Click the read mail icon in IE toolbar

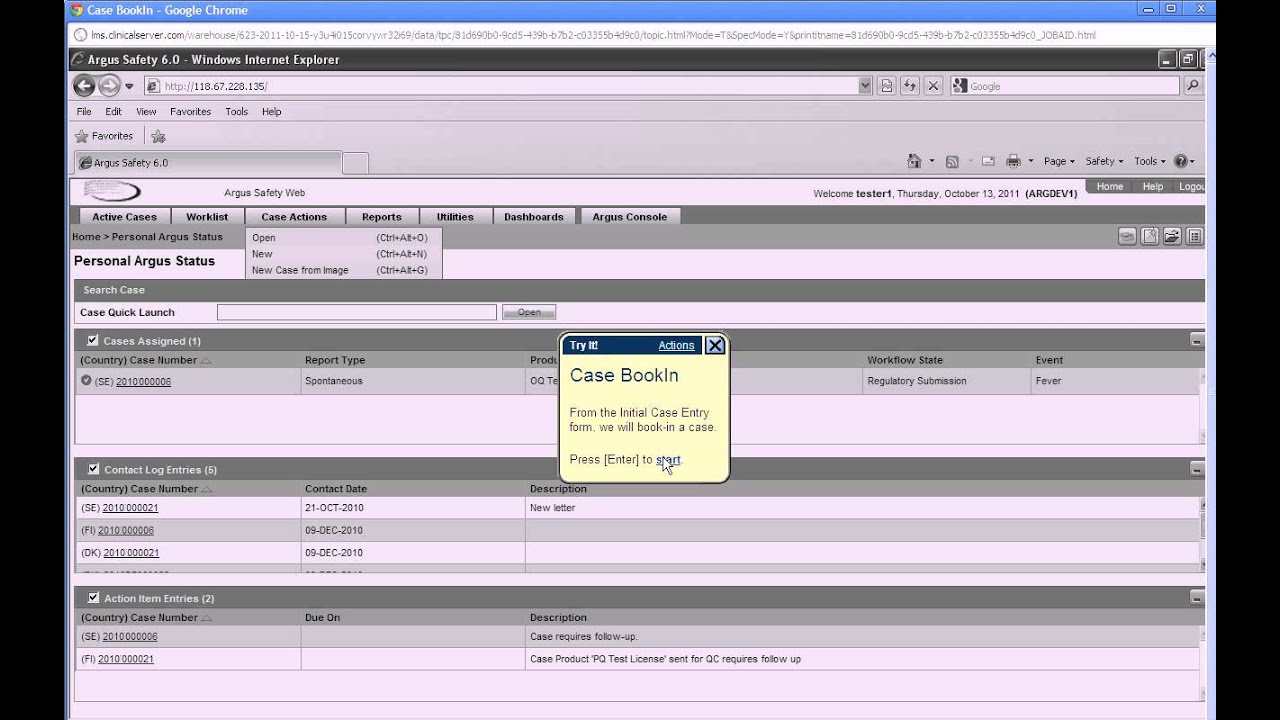click(x=988, y=161)
